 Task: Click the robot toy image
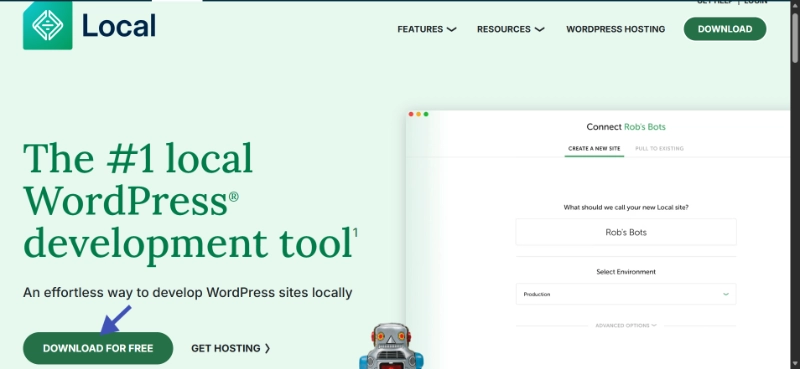391,346
